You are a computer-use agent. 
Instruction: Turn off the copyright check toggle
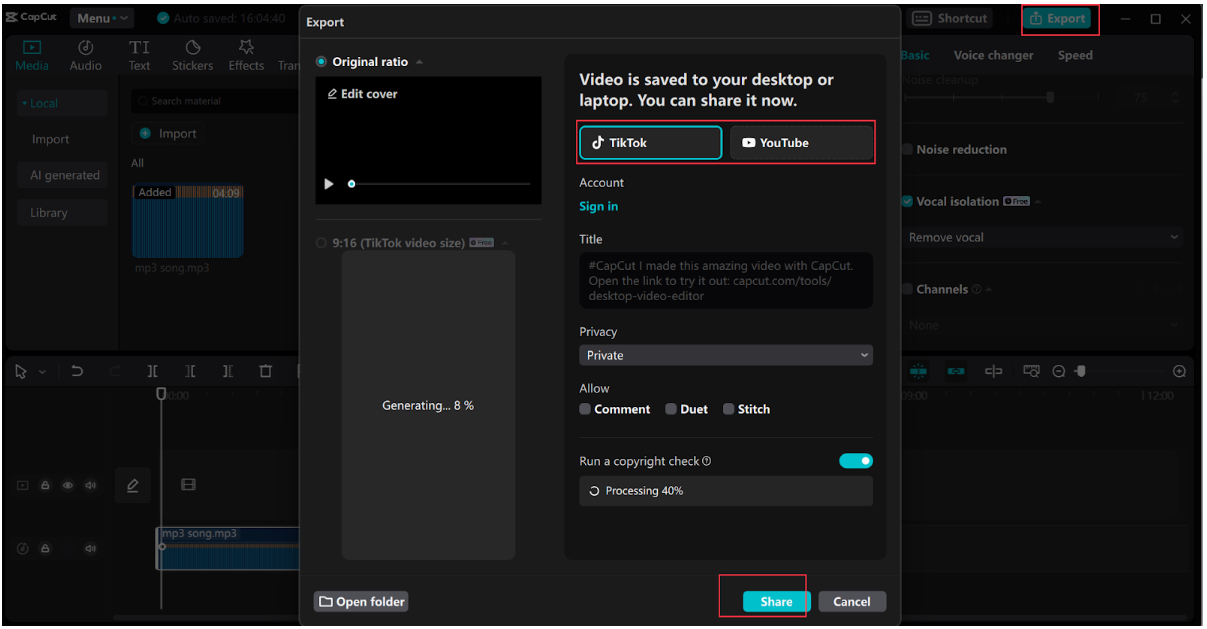pos(856,461)
